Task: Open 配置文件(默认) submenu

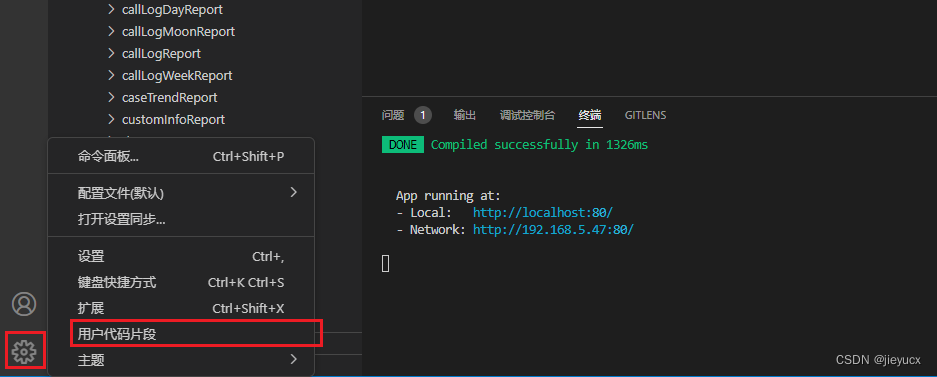Action: [181, 193]
